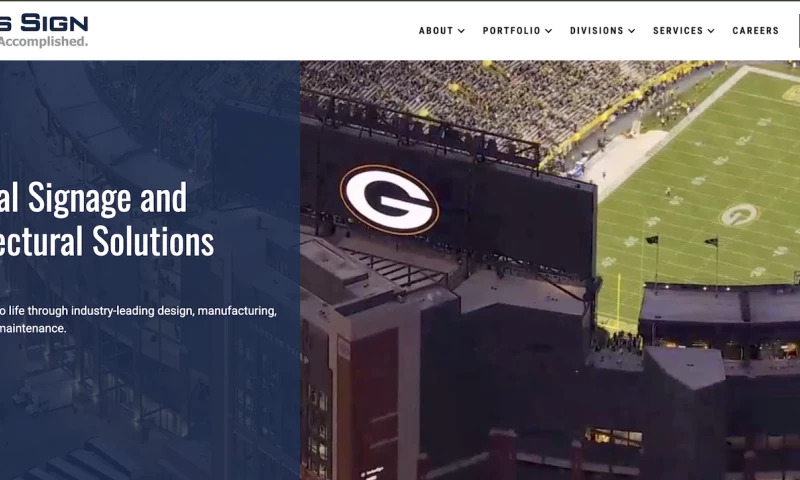Click the Sign company logo
This screenshot has height=480, width=800.
click(x=44, y=31)
